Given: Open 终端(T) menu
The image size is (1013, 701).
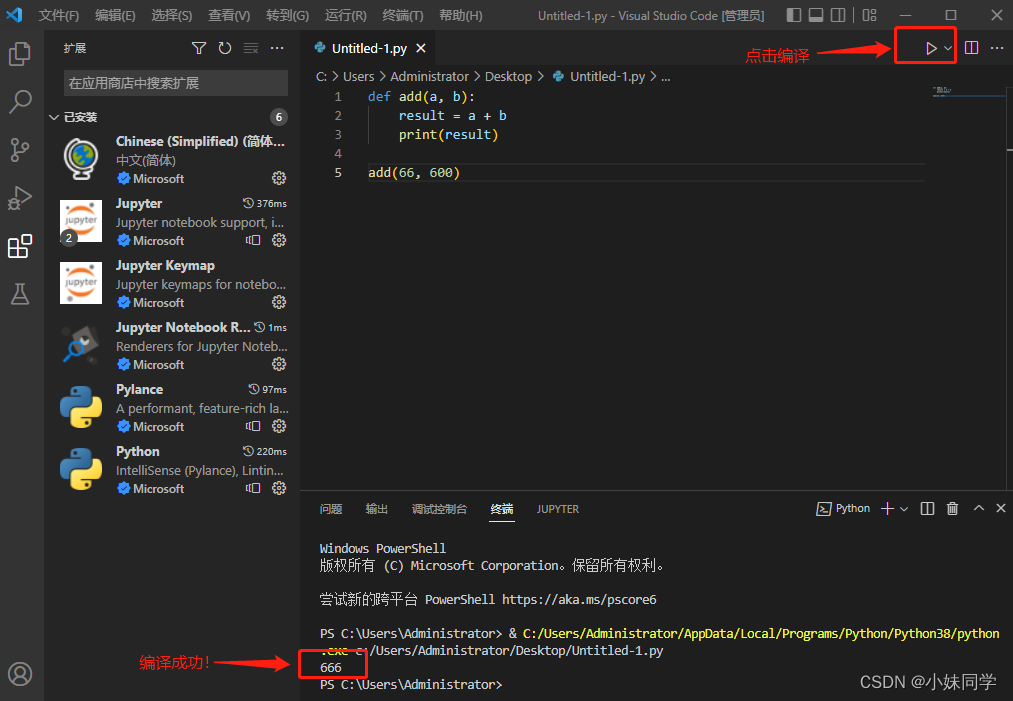Looking at the screenshot, I should point(402,16).
